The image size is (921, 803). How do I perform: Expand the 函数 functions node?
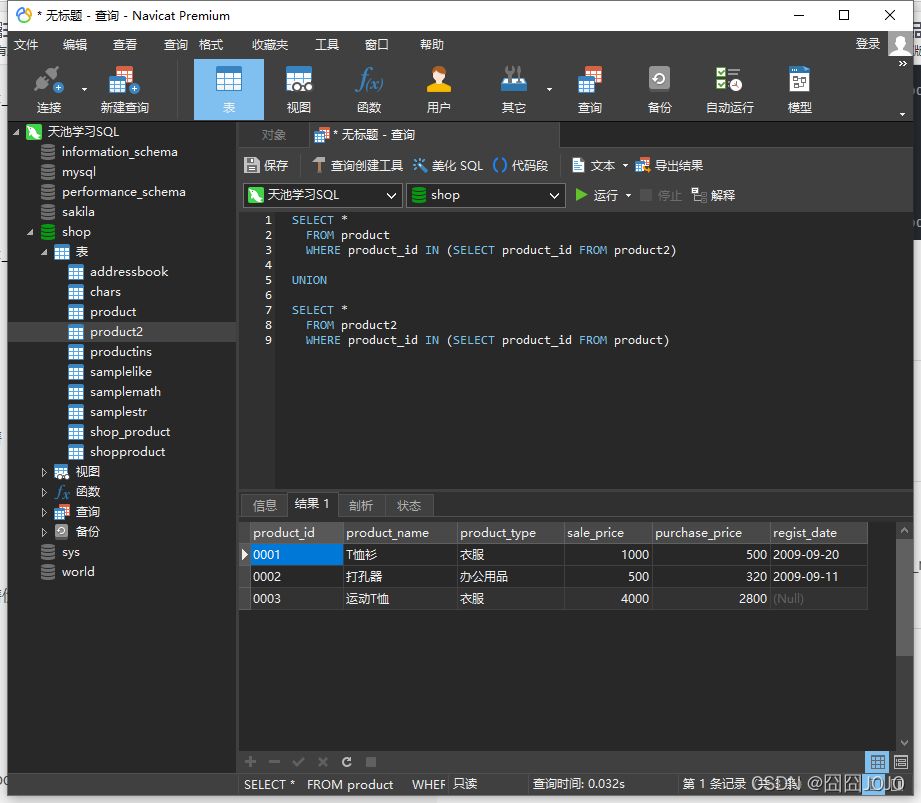45,492
